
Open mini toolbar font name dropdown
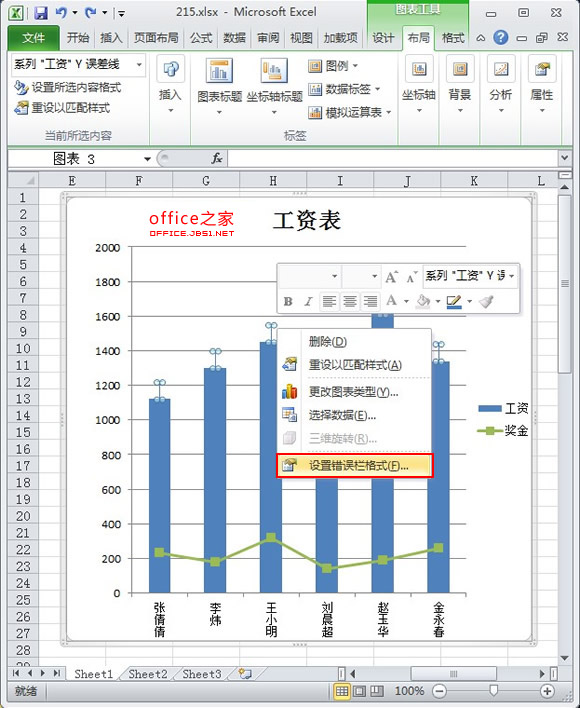334,276
